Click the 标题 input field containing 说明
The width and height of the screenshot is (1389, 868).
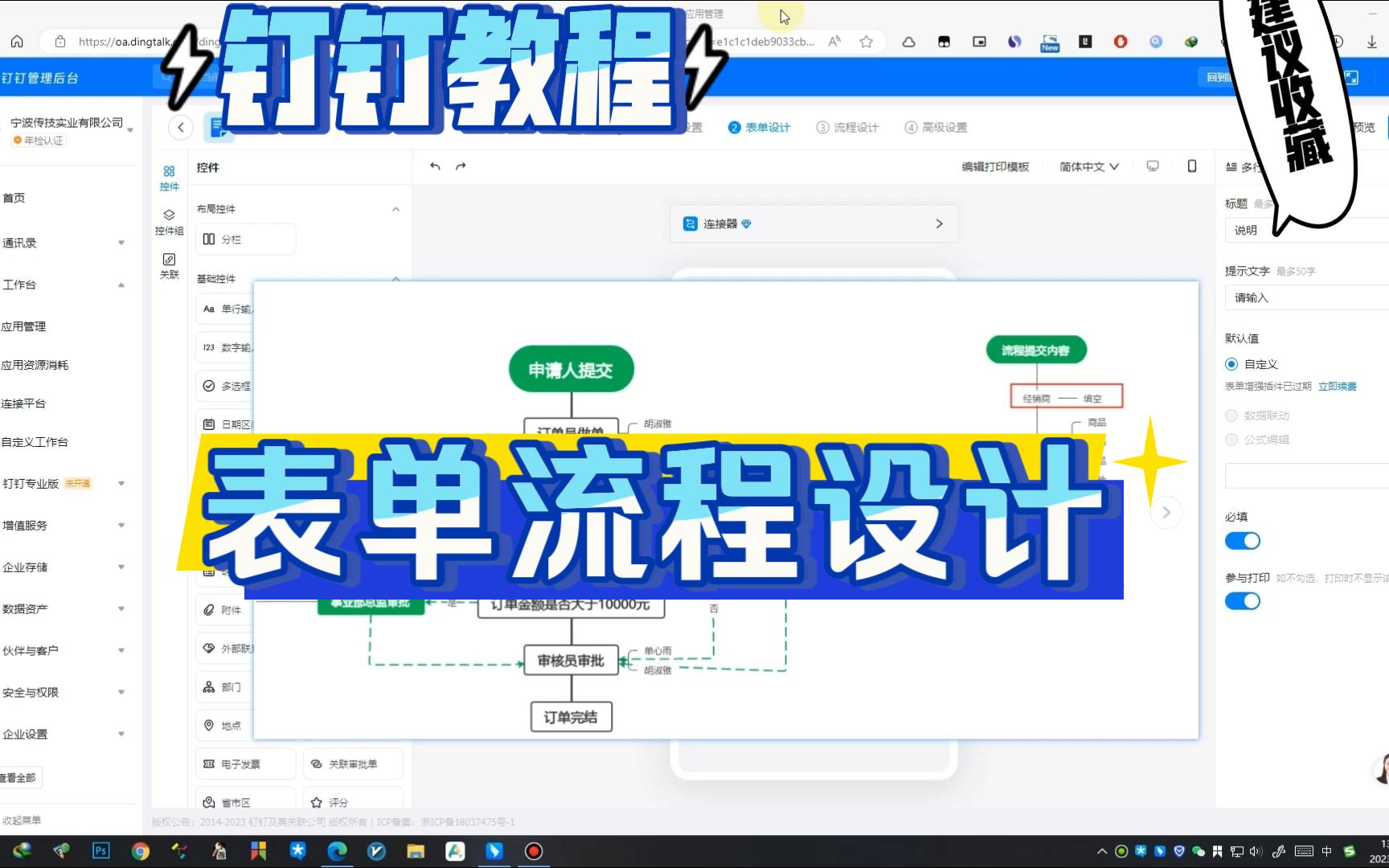[x=1307, y=231]
